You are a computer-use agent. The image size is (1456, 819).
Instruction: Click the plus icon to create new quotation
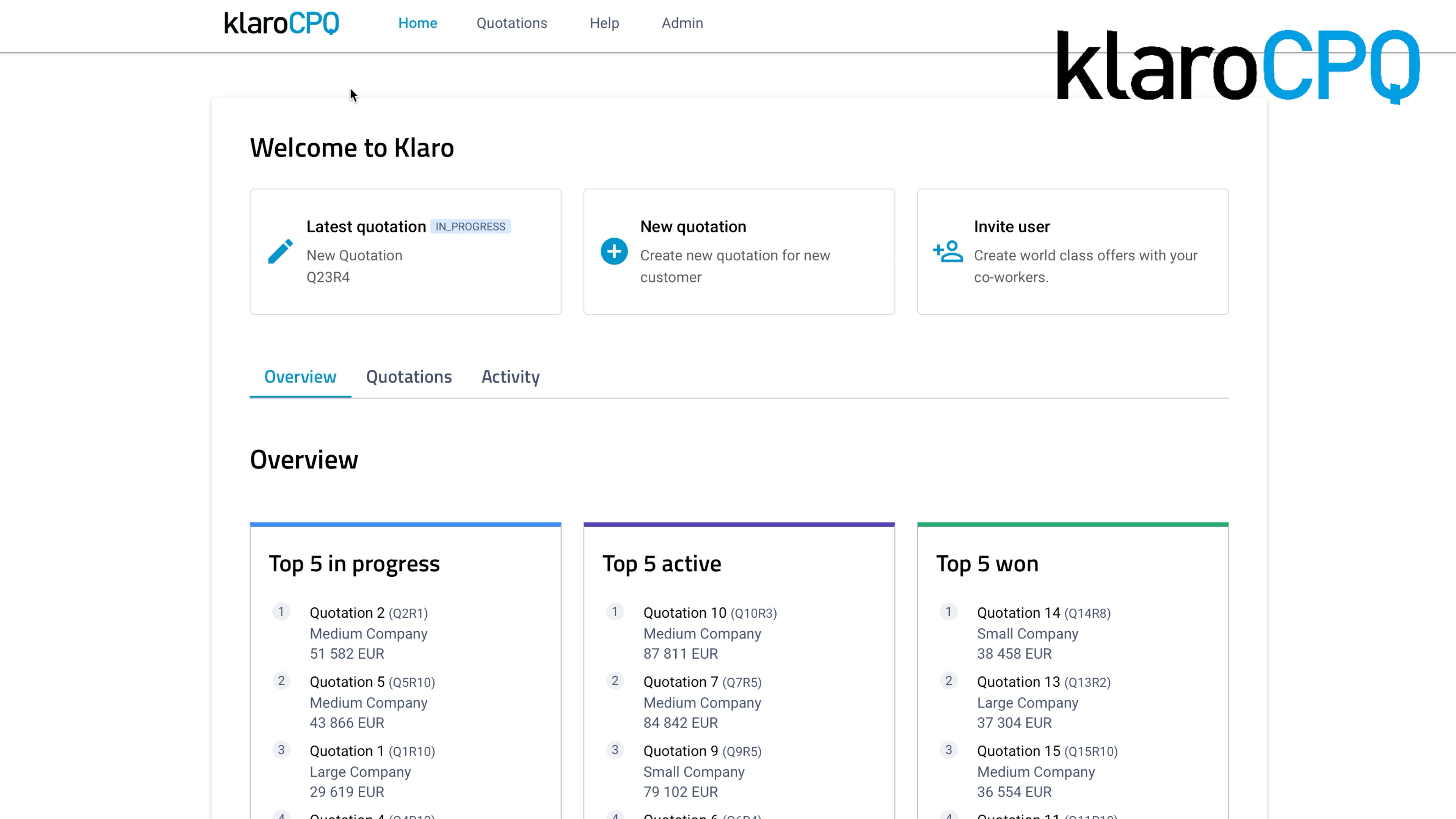(614, 251)
